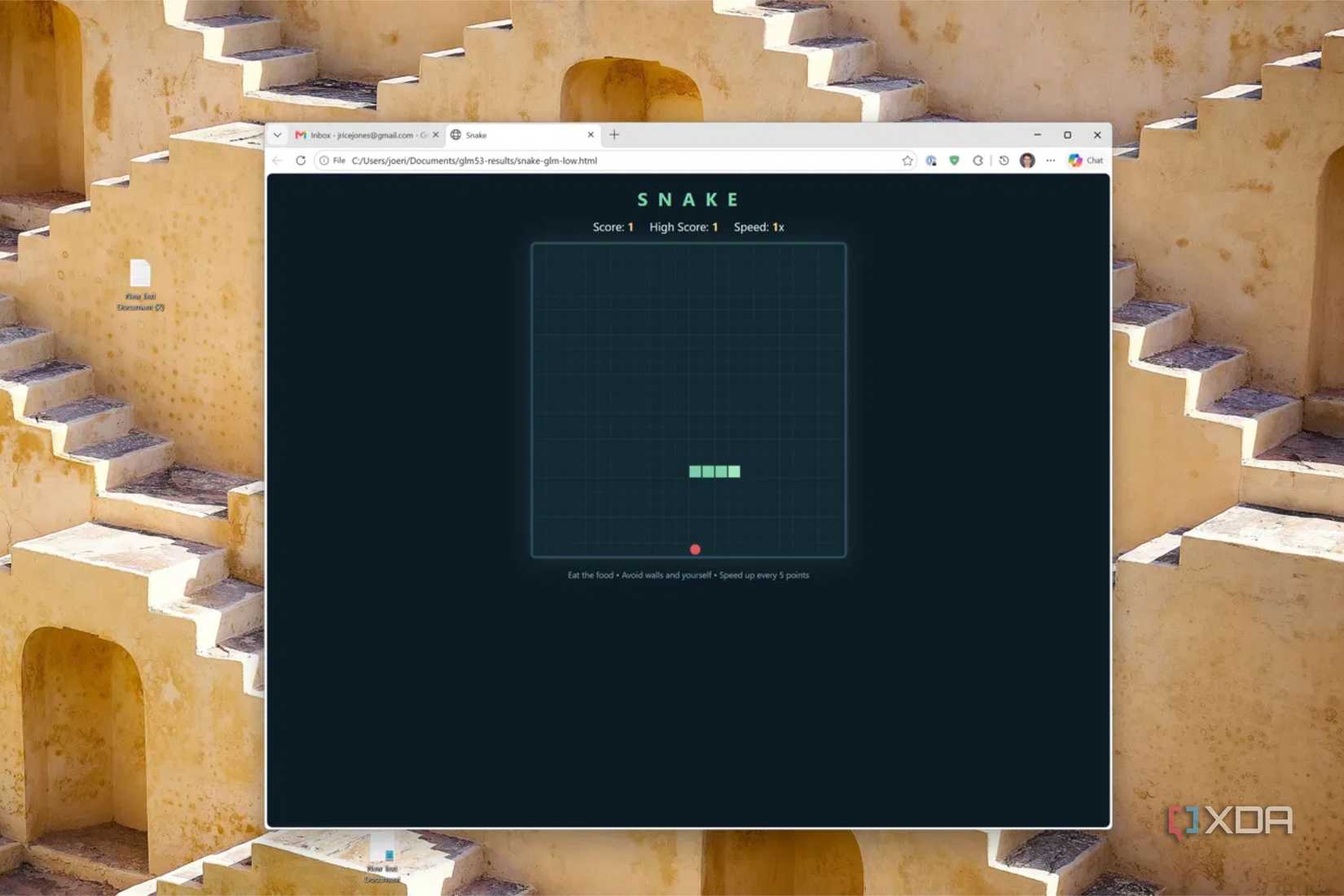
Task: Close the Gmail Inbox tab
Action: 436,134
